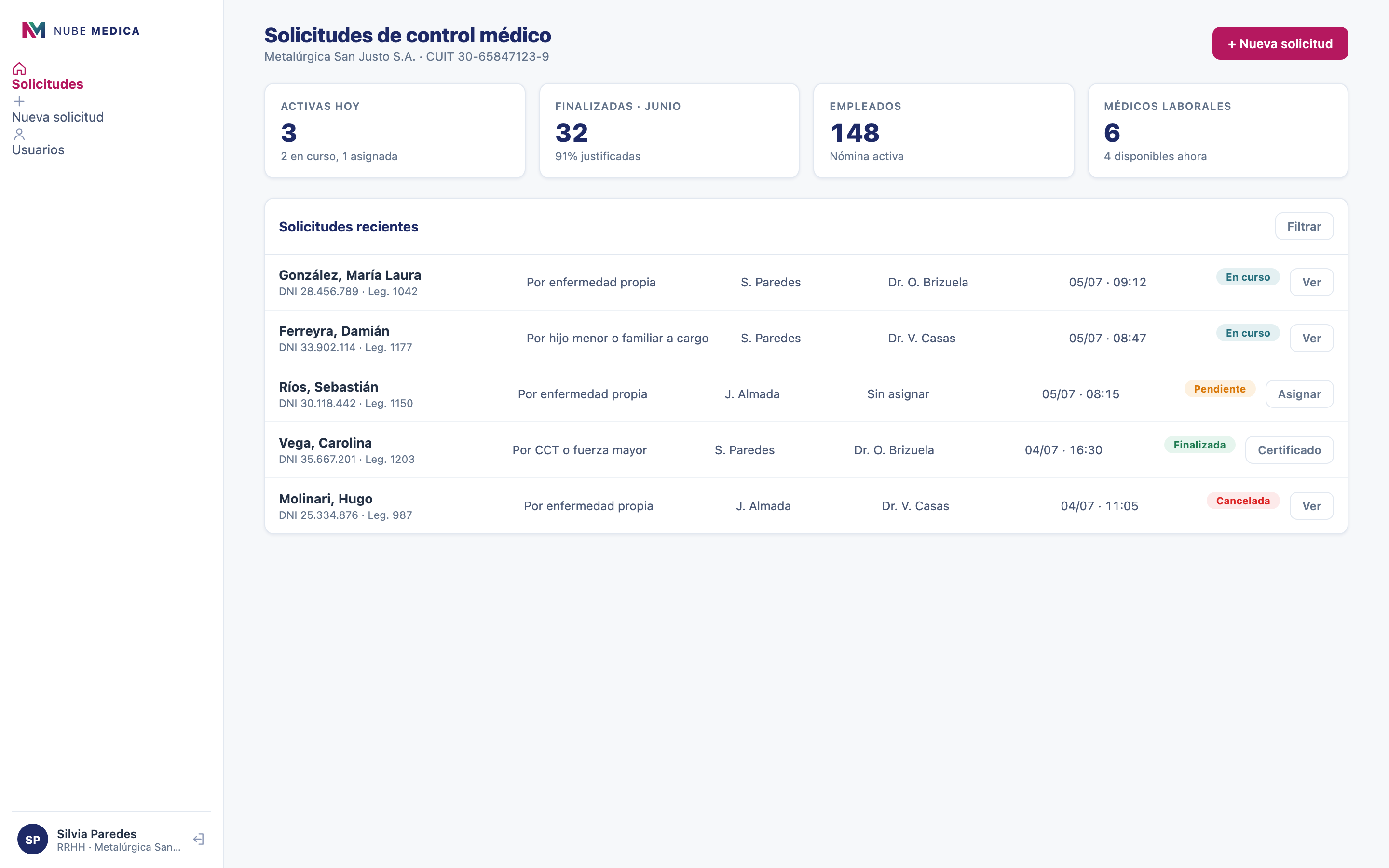
Task: Click the Finalizada status badge
Action: (1199, 445)
